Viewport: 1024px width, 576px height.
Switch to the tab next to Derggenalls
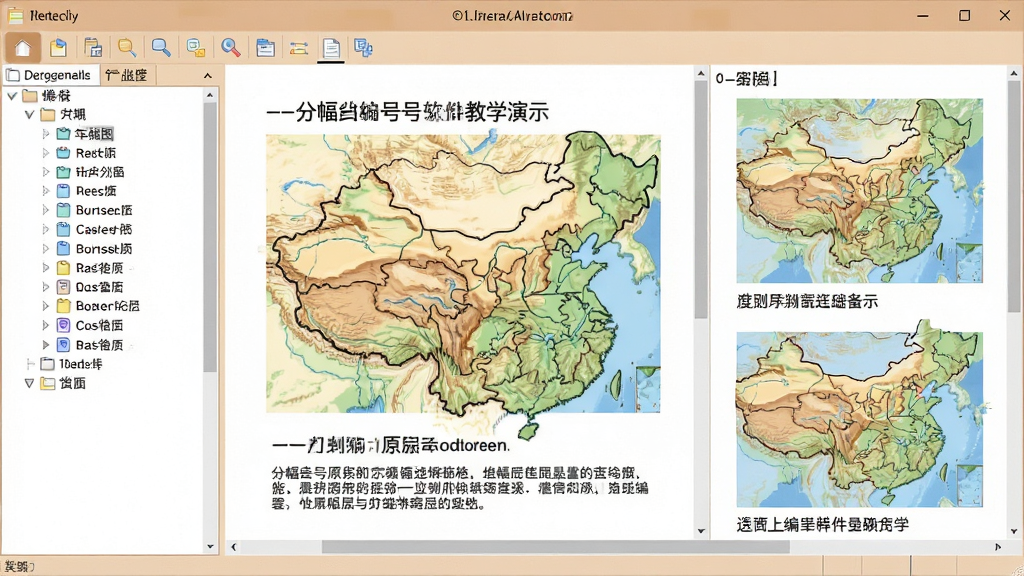pyautogui.click(x=127, y=75)
